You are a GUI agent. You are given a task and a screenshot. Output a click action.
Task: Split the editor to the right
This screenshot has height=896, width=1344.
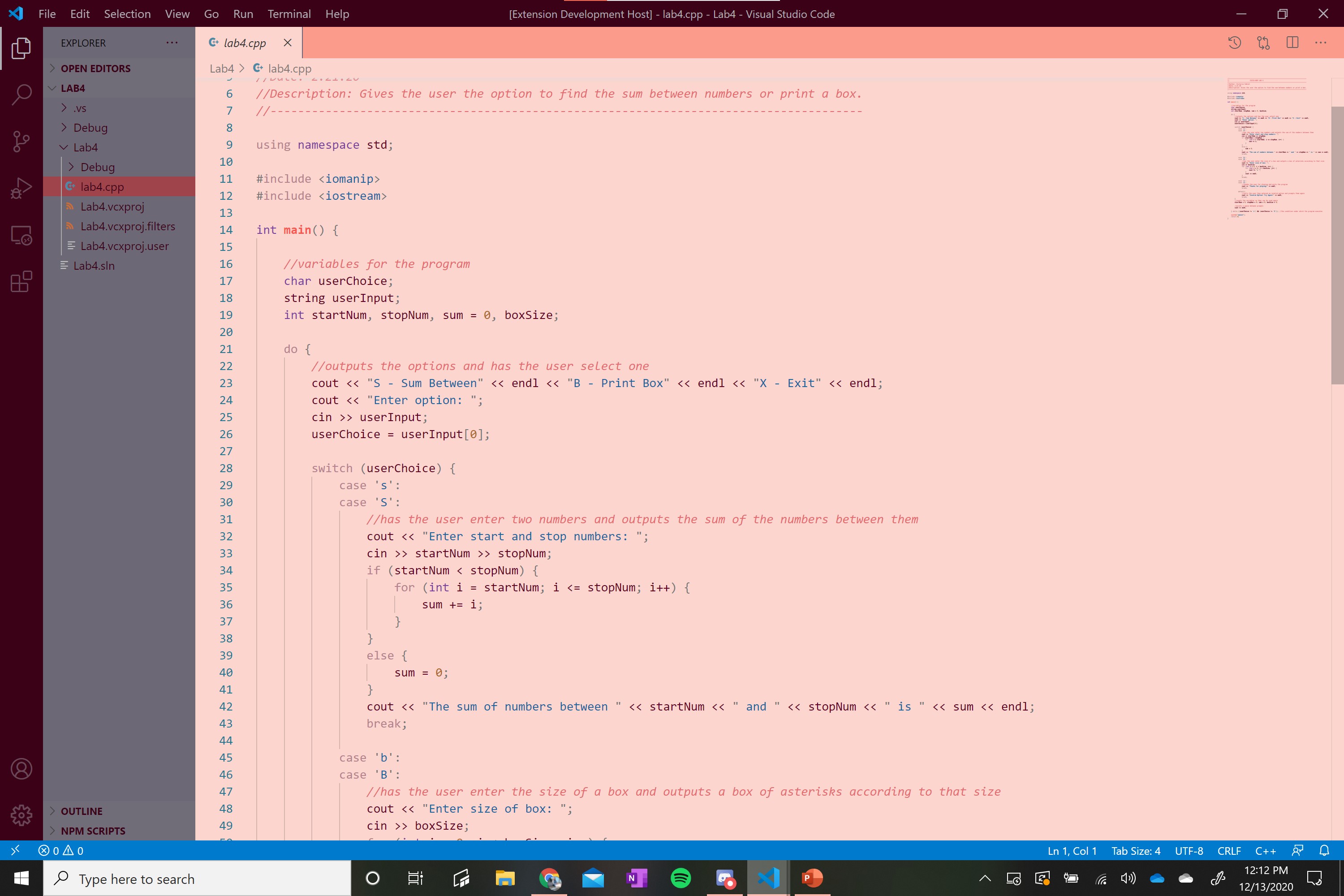pos(1292,43)
